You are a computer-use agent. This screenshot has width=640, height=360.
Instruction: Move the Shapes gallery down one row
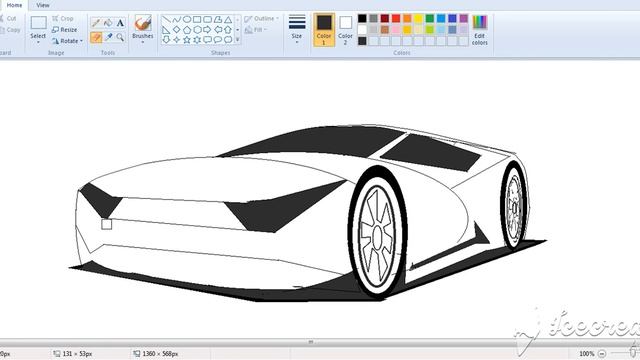pos(238,30)
